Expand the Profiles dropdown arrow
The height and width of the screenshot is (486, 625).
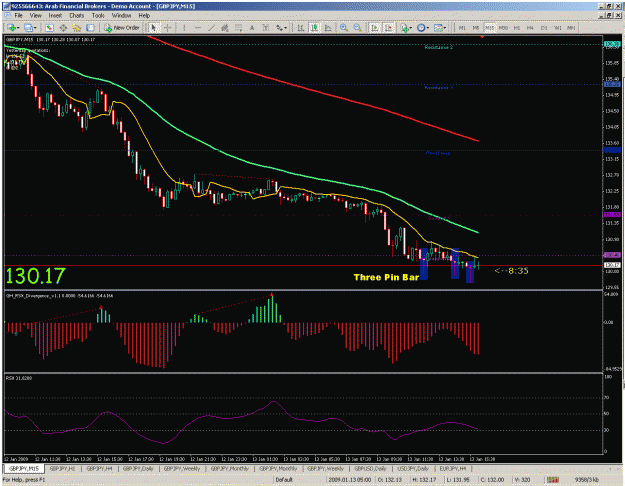point(35,28)
